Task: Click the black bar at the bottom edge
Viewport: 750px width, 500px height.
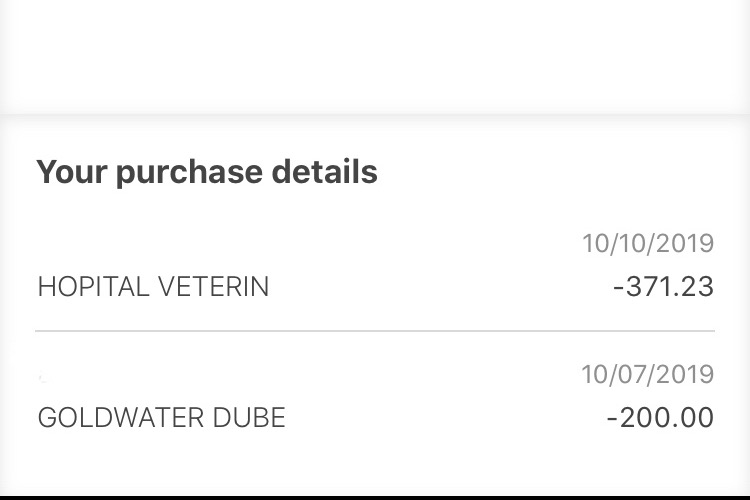Action: (x=375, y=498)
